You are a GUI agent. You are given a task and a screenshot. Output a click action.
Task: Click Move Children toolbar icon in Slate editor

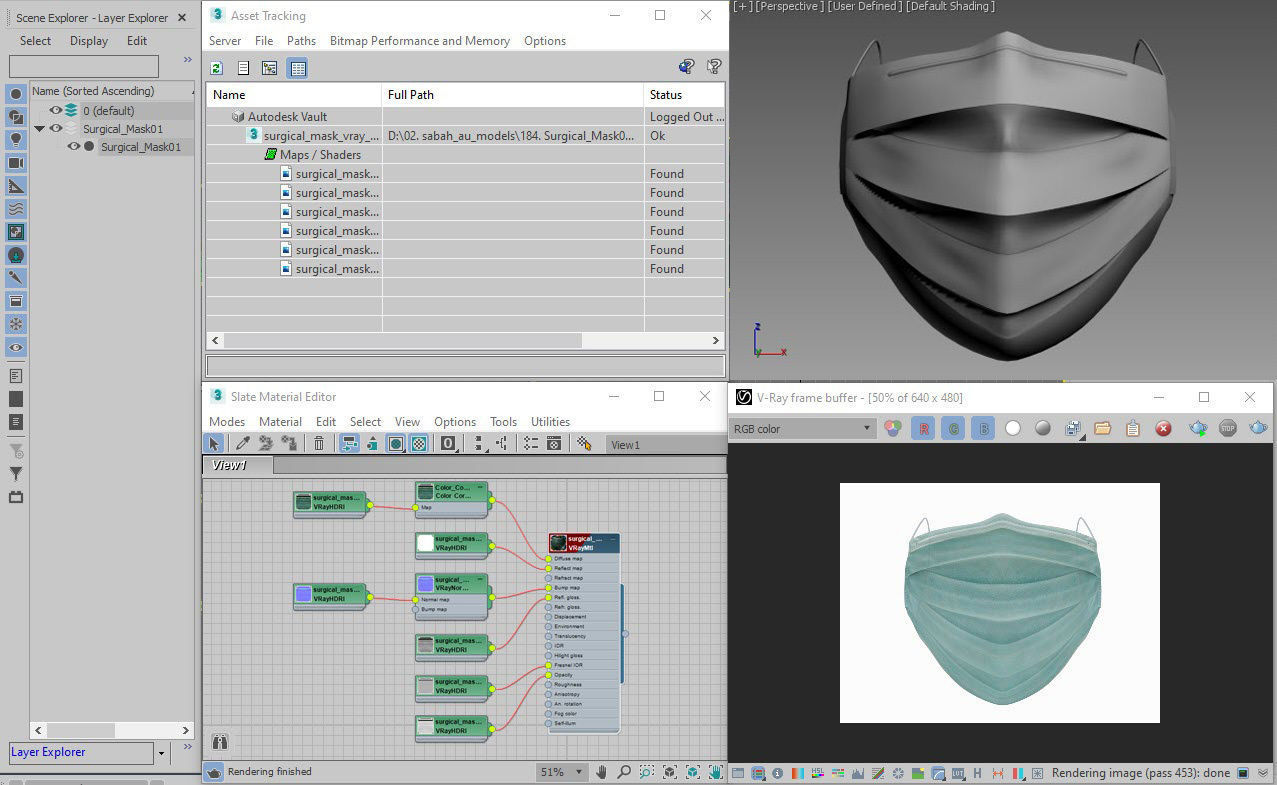349,443
